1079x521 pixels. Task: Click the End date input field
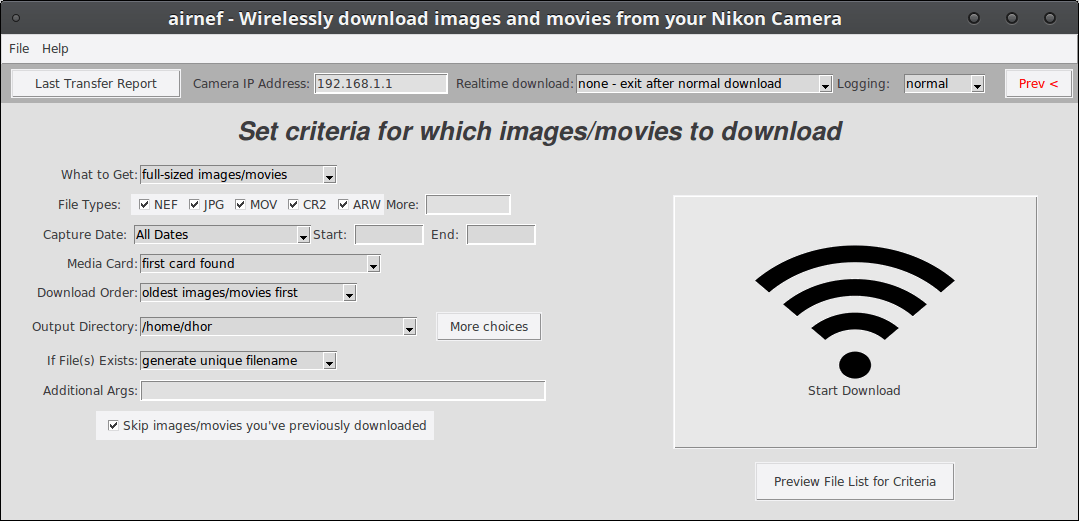[x=501, y=235]
